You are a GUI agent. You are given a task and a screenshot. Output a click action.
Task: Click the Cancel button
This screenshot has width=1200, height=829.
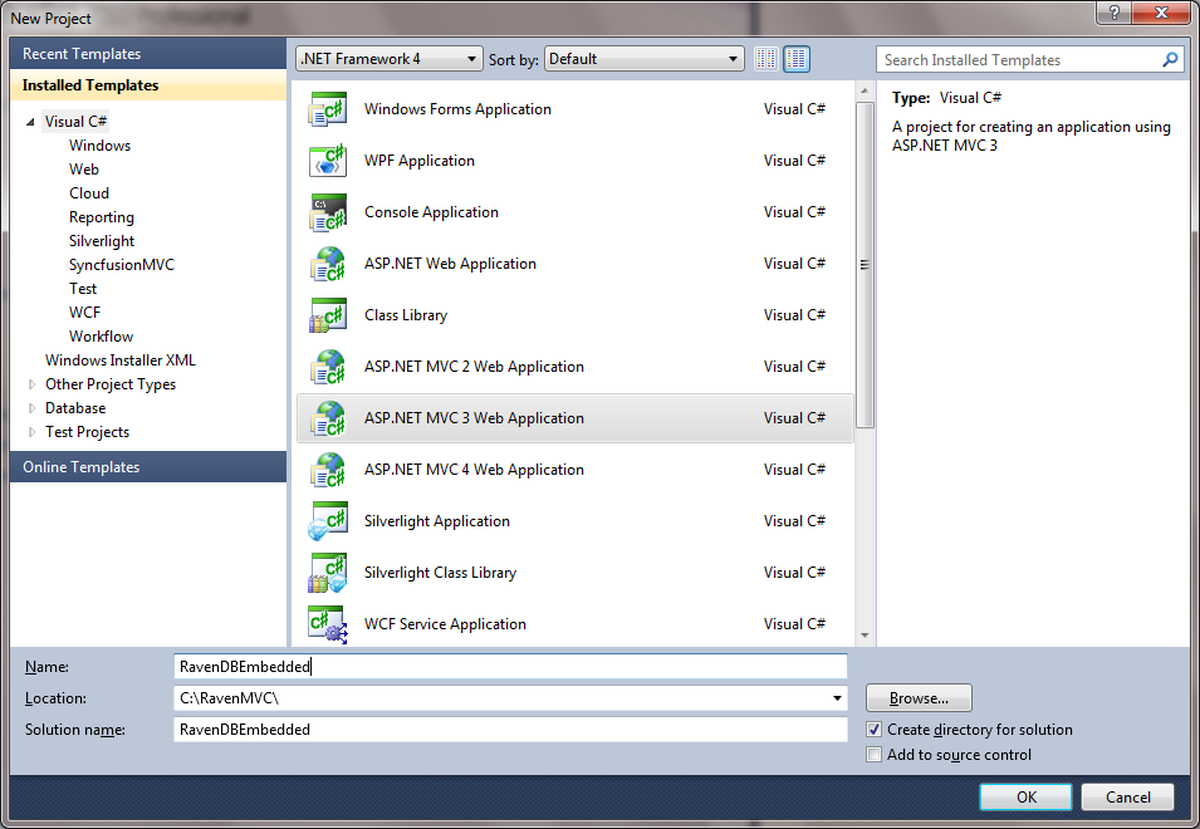1128,797
